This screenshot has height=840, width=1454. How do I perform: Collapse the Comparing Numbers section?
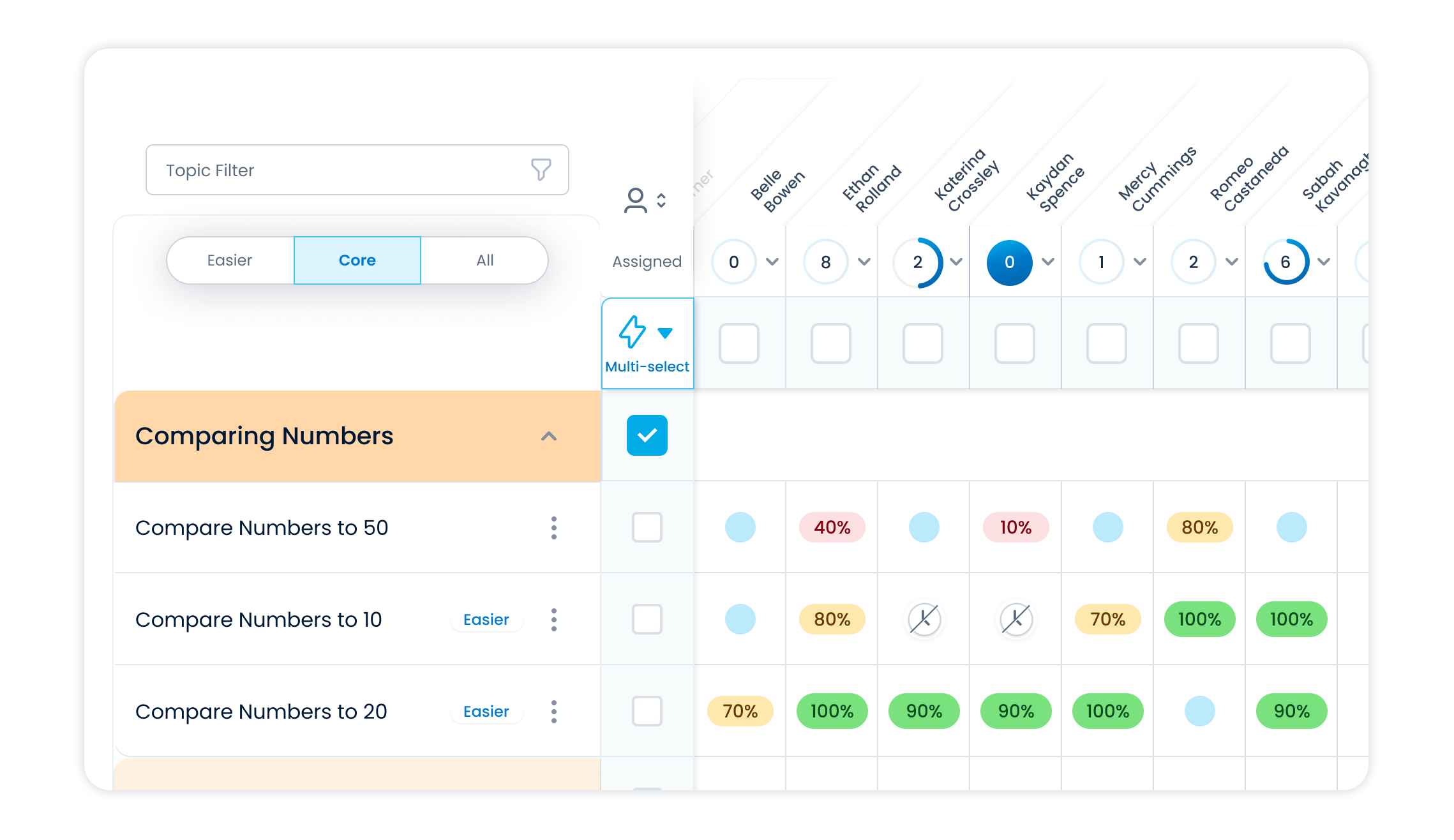coord(549,437)
